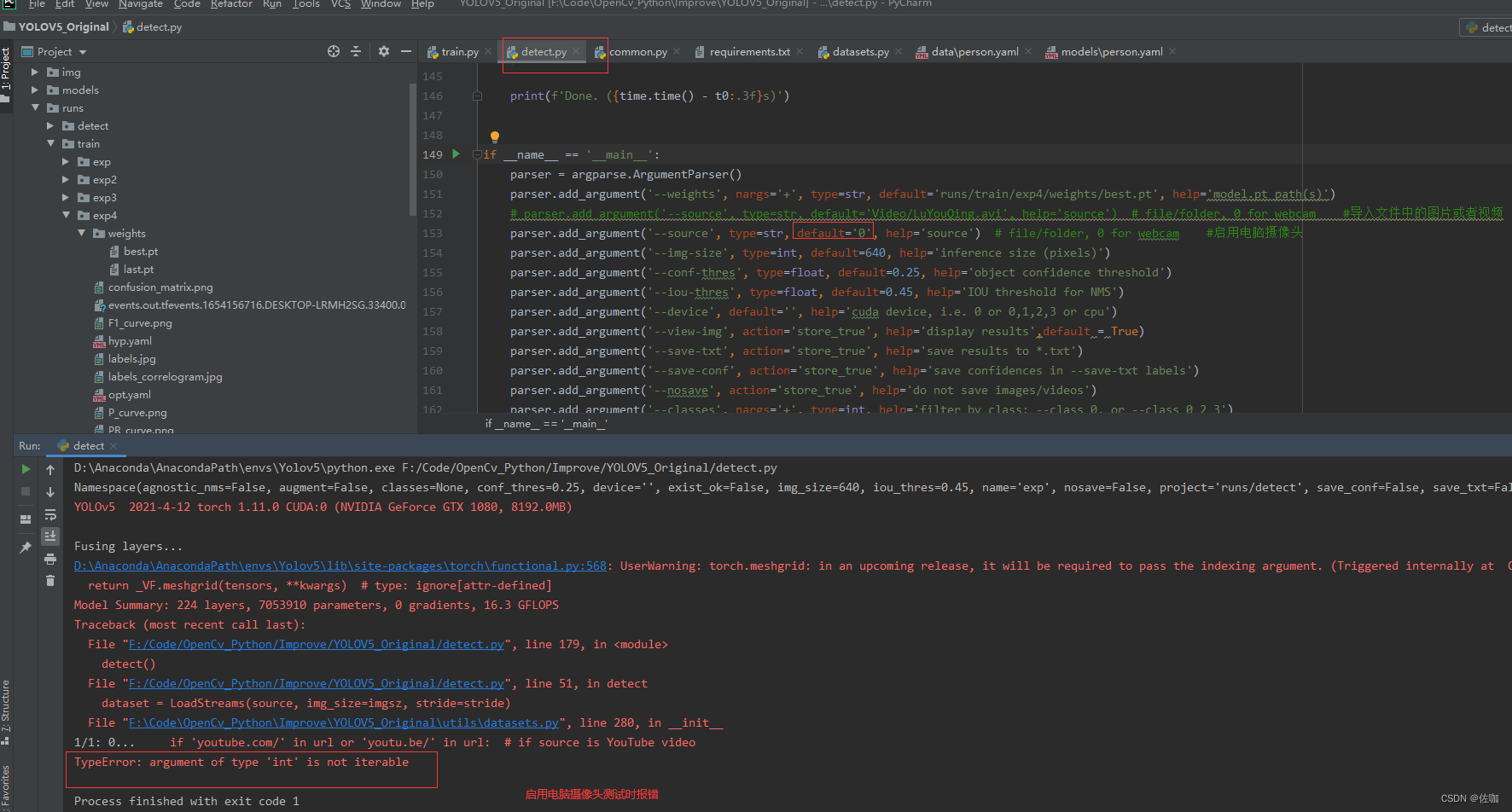The image size is (1512, 812).
Task: Click the if __name__ == '__main__' editor breadcrumb
Action: coord(546,424)
